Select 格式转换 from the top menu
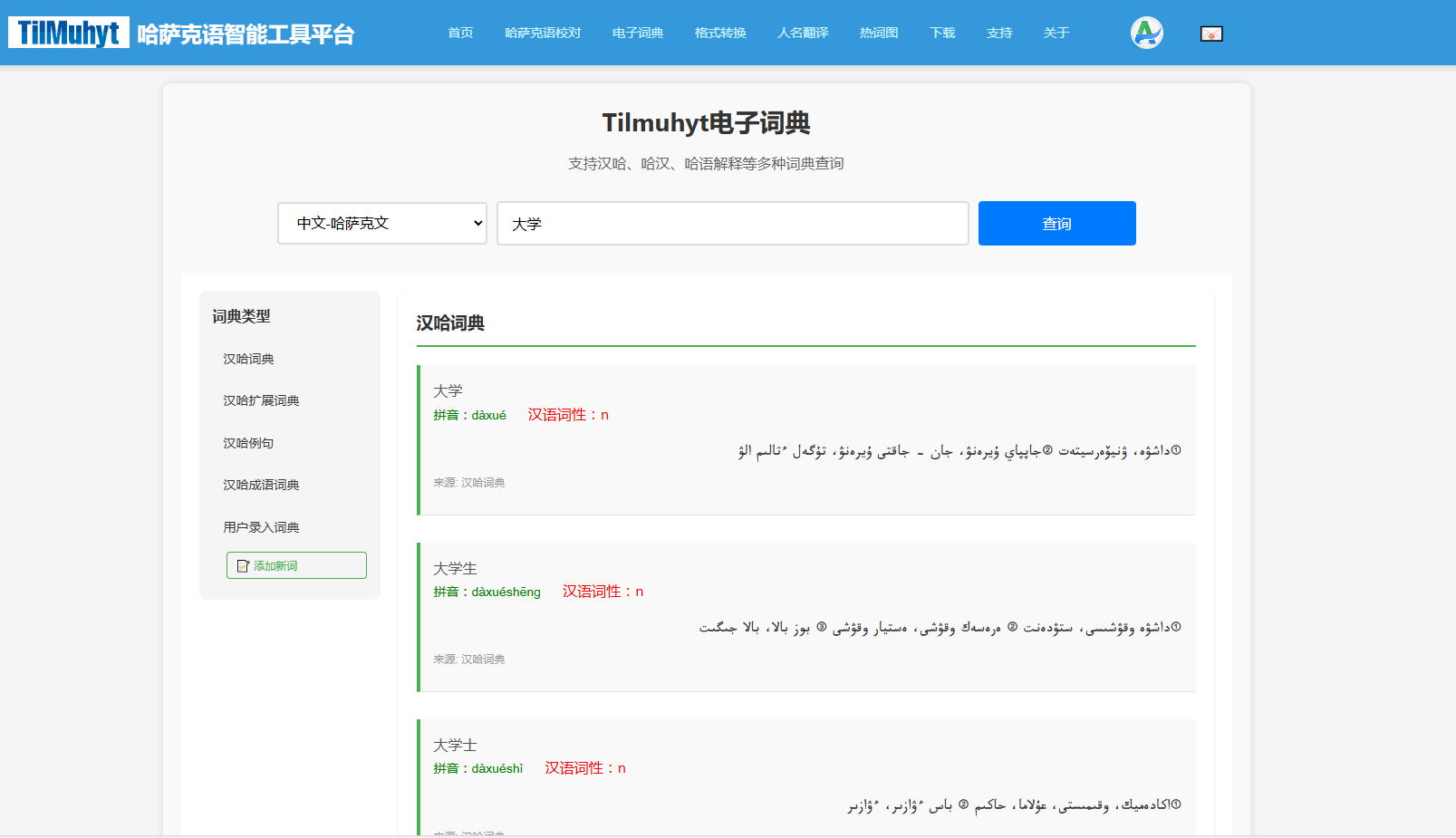Screen dimensions: 1456x838 pyautogui.click(x=719, y=33)
